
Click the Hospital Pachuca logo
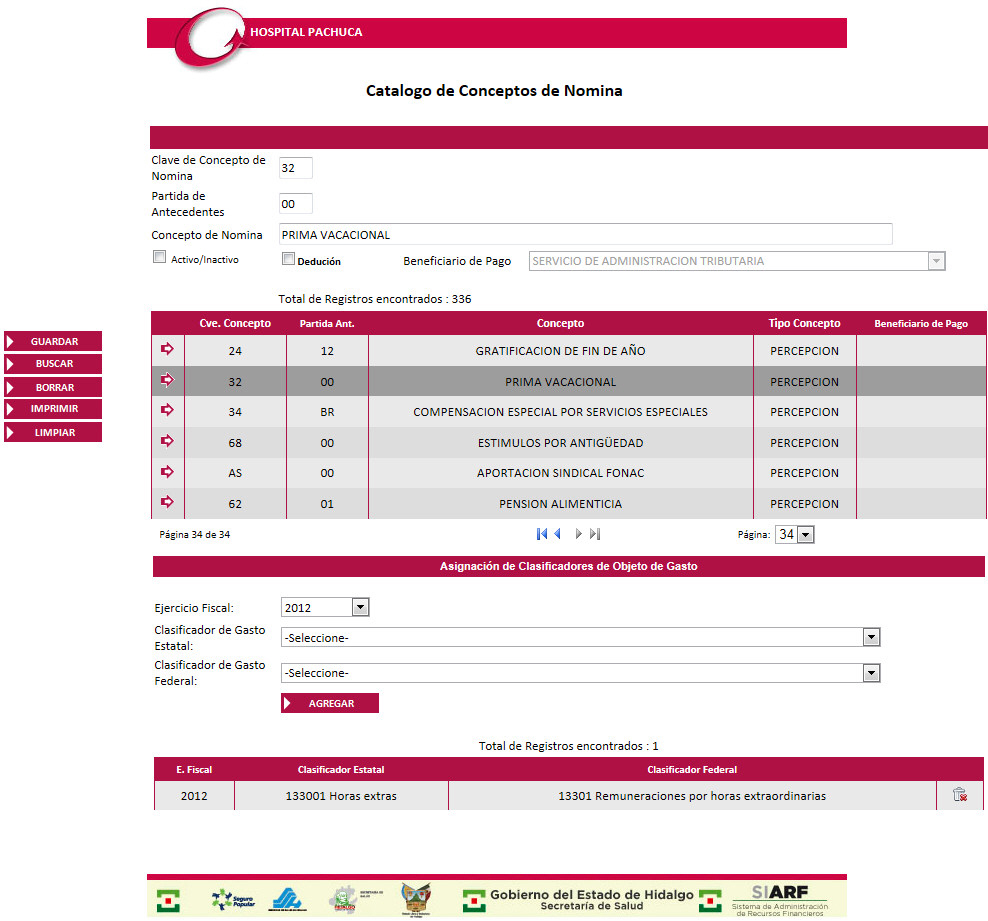tap(208, 38)
